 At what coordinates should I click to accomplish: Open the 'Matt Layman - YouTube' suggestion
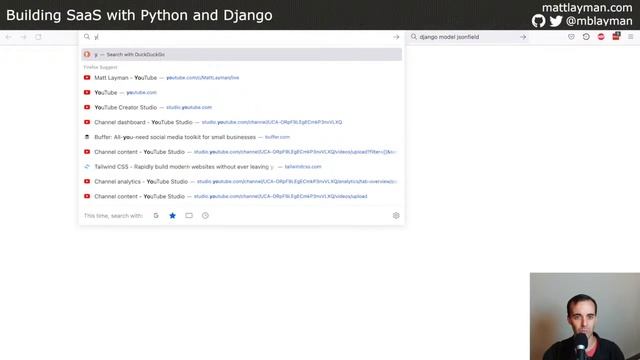241,78
